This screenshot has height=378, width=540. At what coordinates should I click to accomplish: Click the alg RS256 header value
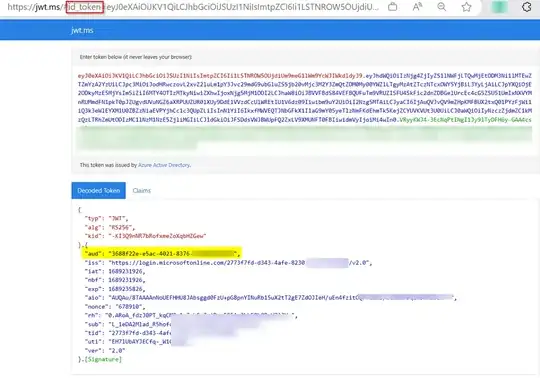point(121,228)
